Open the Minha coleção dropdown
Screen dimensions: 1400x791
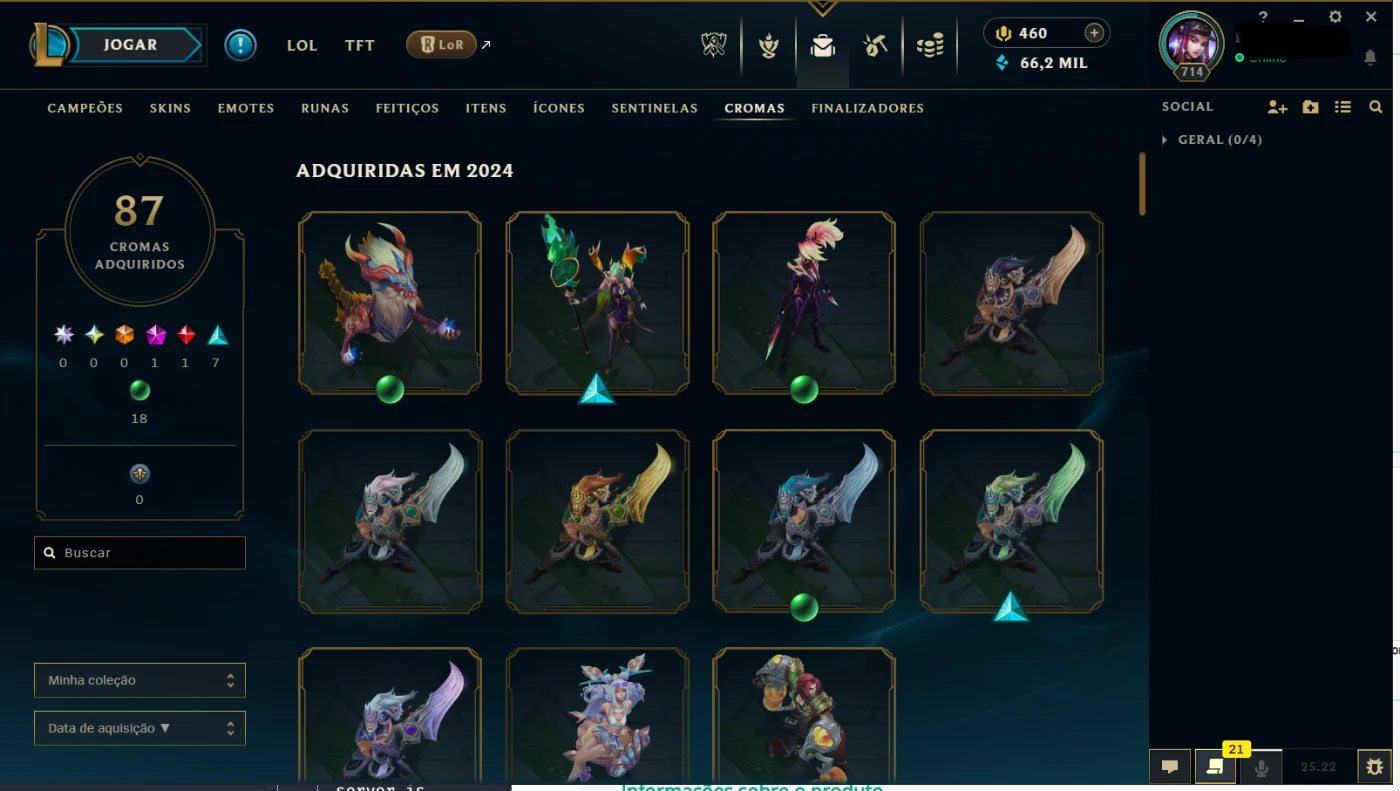click(140, 680)
